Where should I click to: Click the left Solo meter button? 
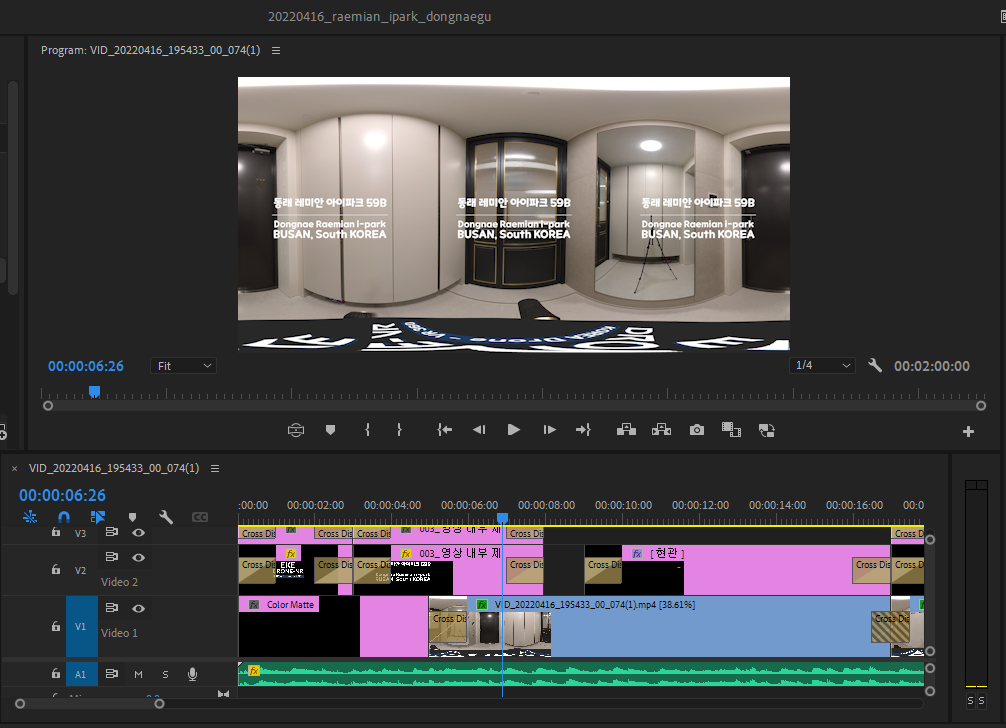point(970,700)
